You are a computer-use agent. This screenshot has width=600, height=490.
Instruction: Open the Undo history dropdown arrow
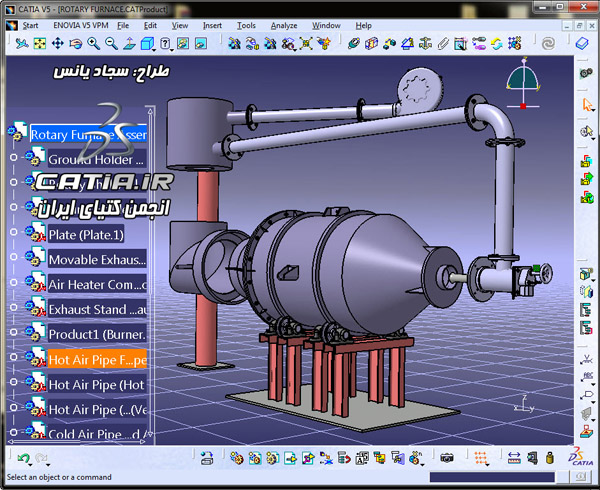click(30, 465)
